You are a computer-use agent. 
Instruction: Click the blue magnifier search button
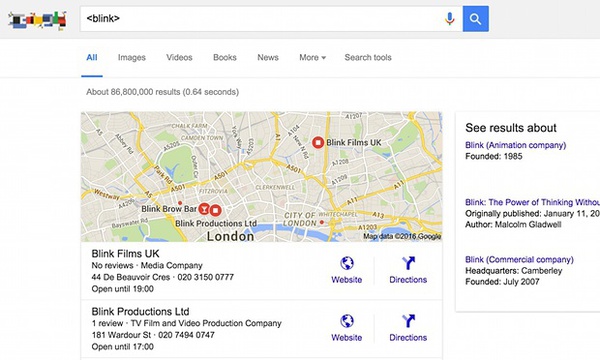pyautogui.click(x=475, y=18)
